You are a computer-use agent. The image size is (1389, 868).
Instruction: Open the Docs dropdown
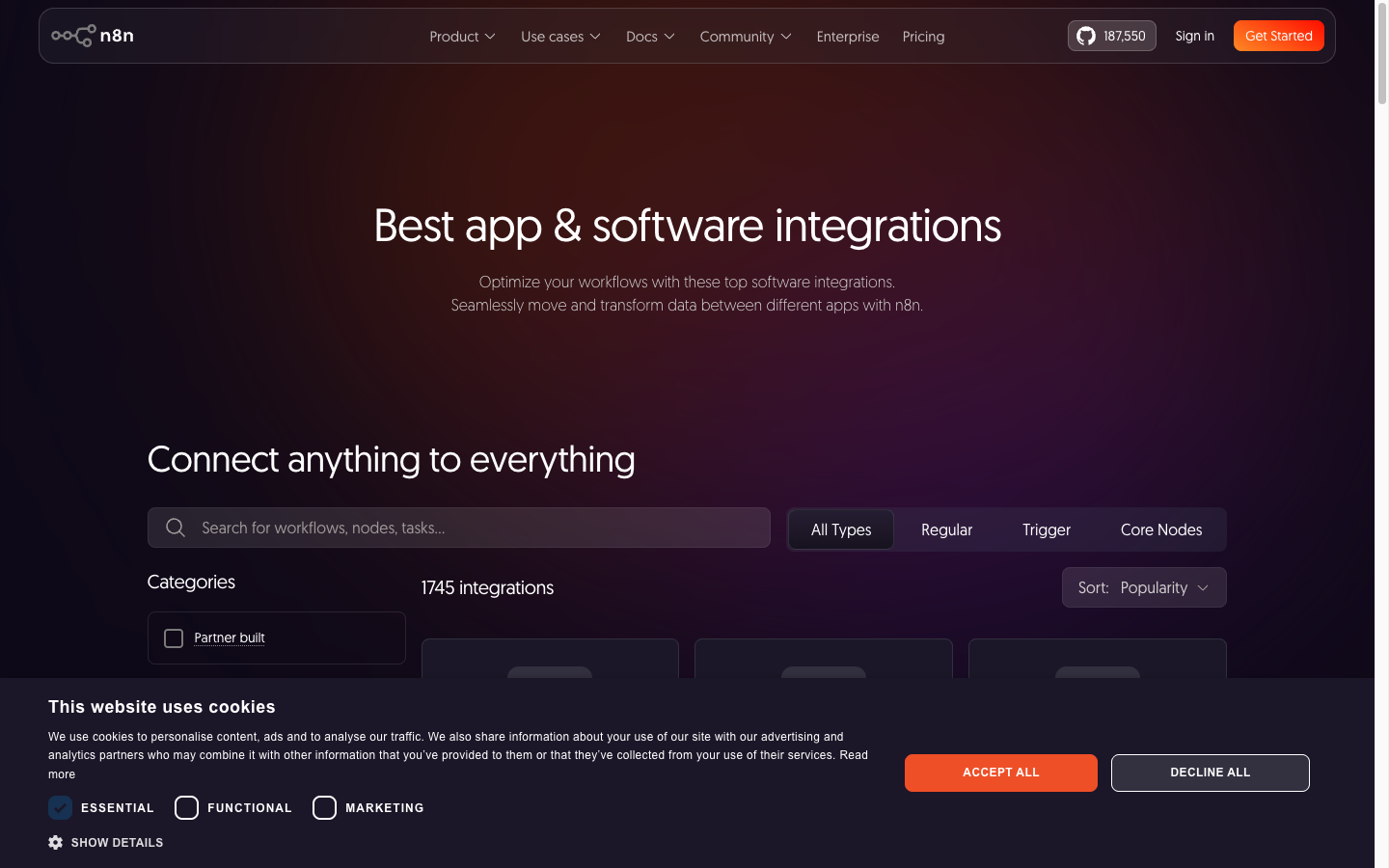coord(650,37)
